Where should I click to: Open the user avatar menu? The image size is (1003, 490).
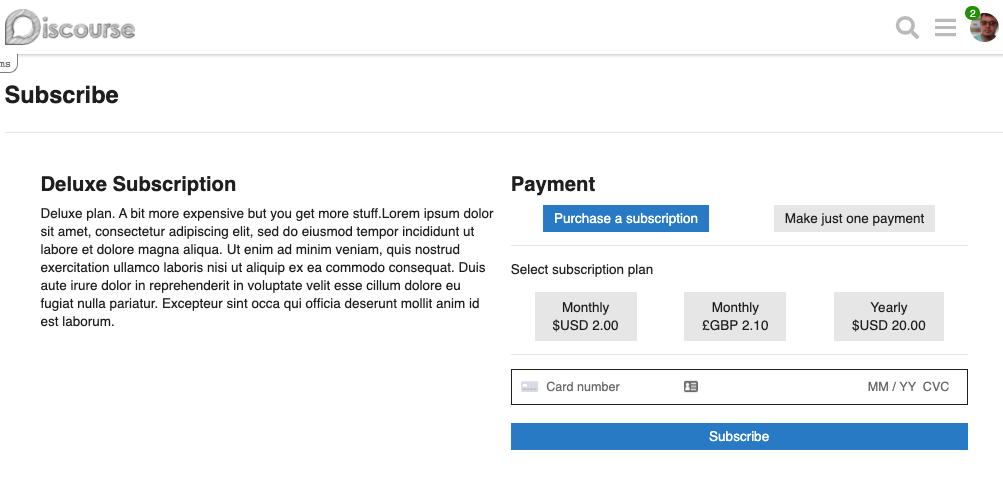click(984, 28)
